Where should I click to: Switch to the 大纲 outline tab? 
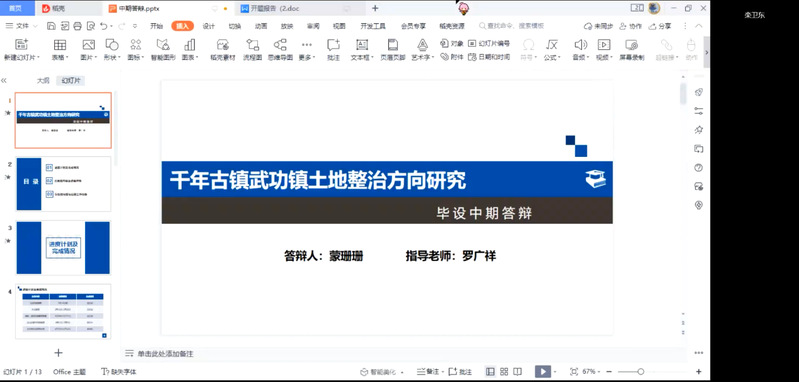pos(43,80)
